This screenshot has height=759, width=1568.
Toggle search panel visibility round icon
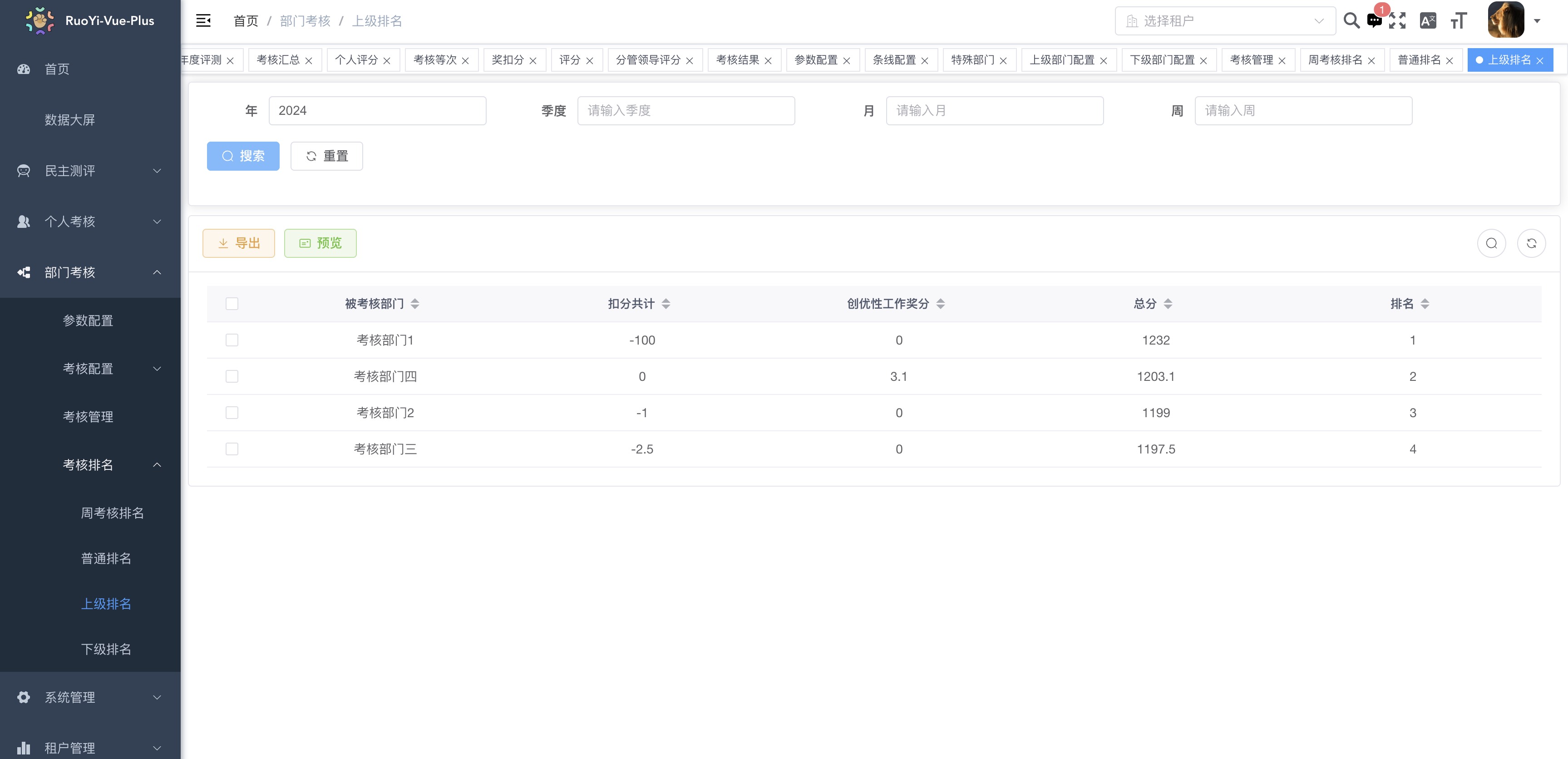[x=1491, y=243]
